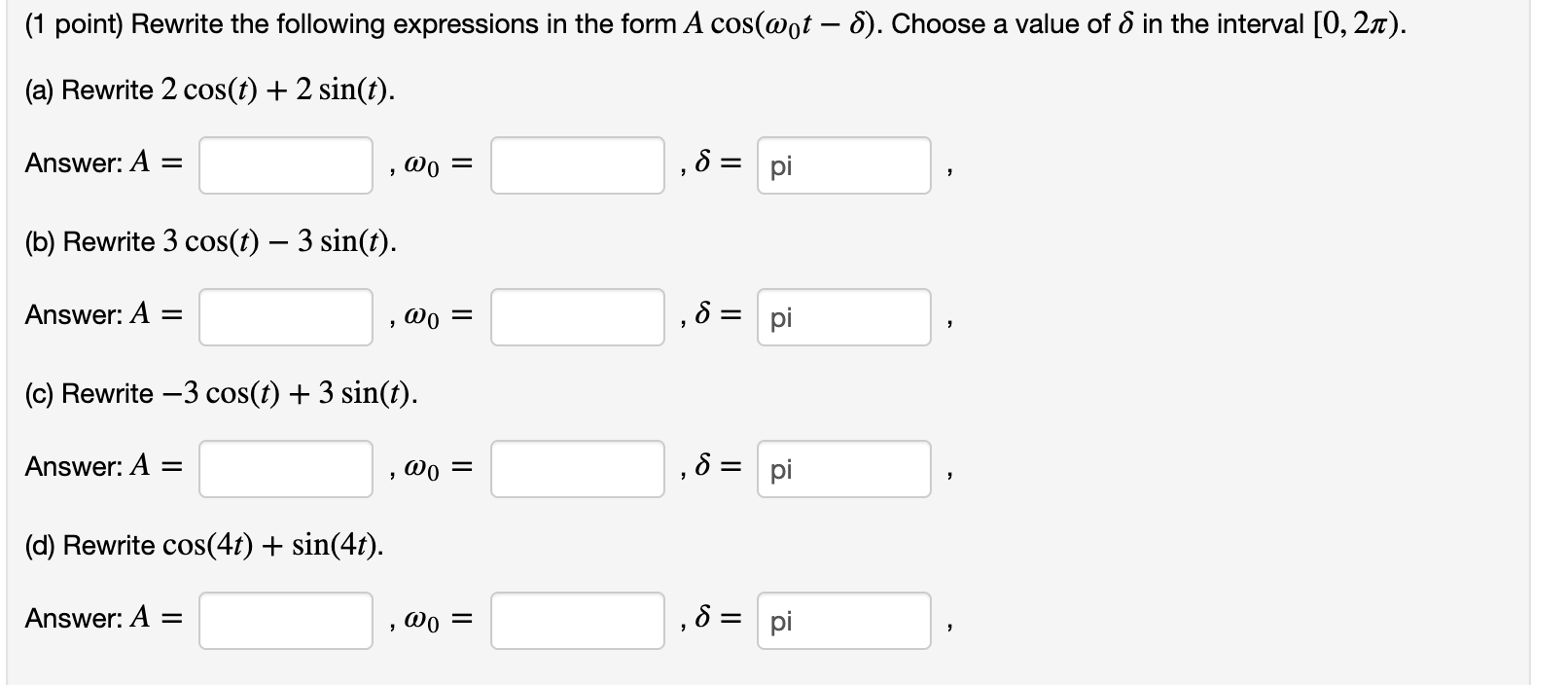Viewport: 1568px width, 685px height.
Task: Select the δ field containing pi in part (b)
Action: pos(842,316)
